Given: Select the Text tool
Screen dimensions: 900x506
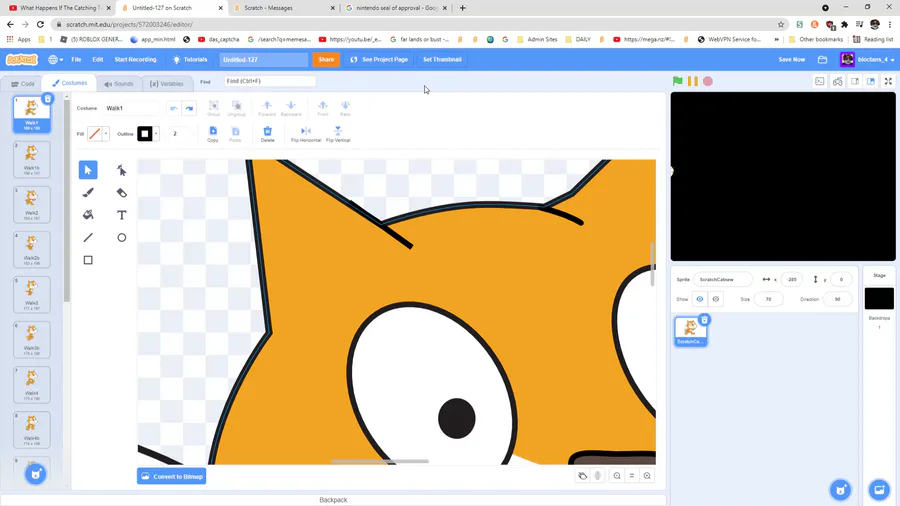Looking at the screenshot, I should click(122, 215).
